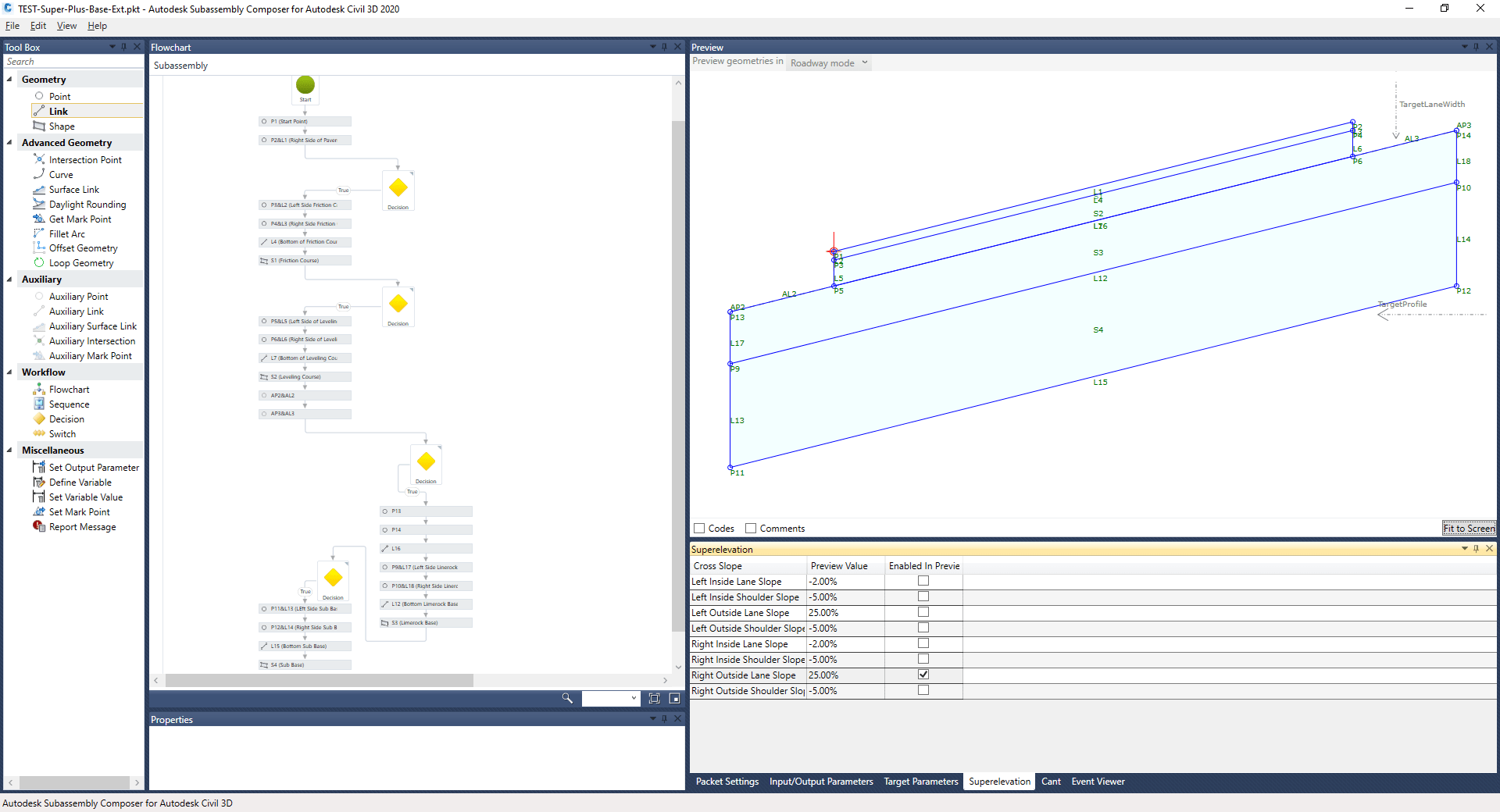
Task: Enable preview for Right Inside Lane Slope
Action: [x=923, y=643]
